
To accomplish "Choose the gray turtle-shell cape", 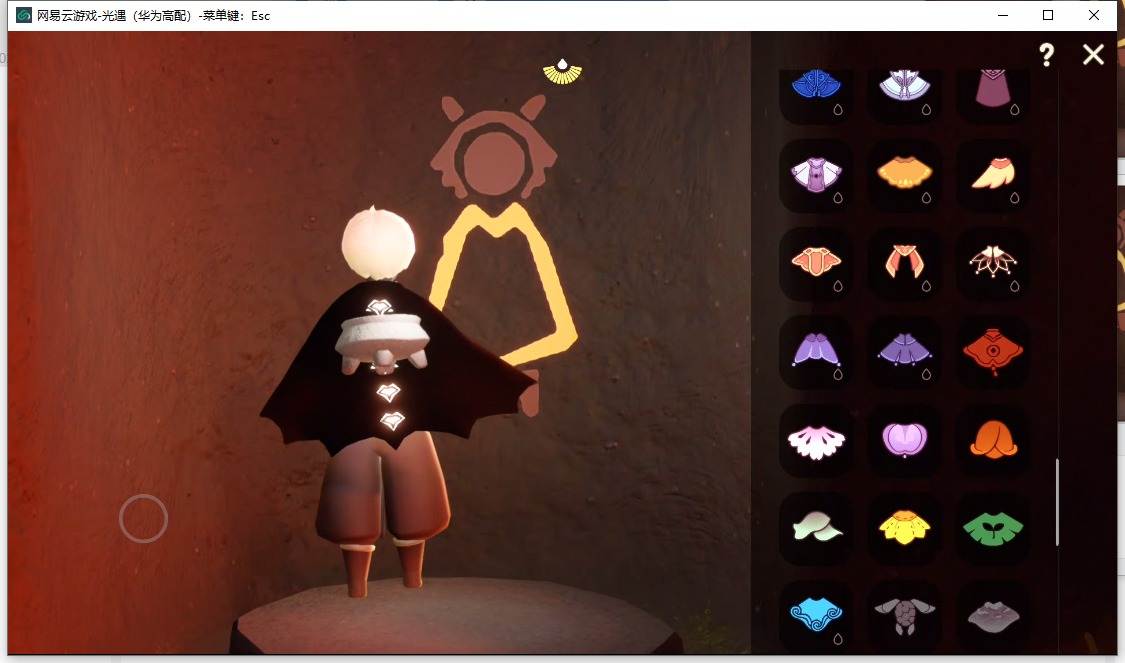I will (x=904, y=617).
